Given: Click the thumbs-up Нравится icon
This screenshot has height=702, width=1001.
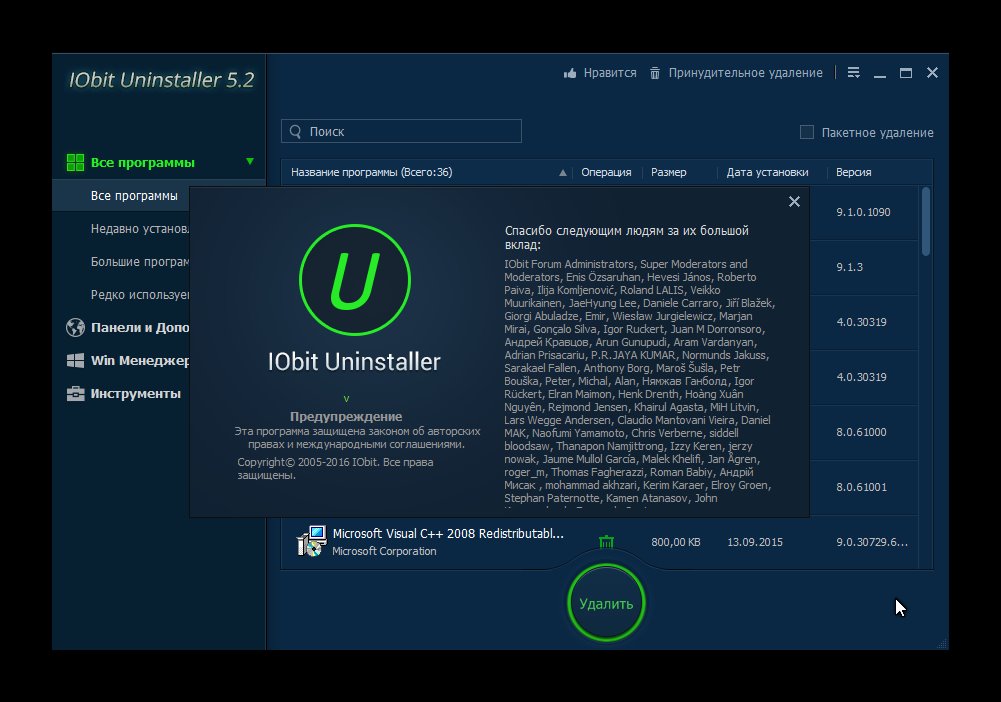Looking at the screenshot, I should click(570, 73).
